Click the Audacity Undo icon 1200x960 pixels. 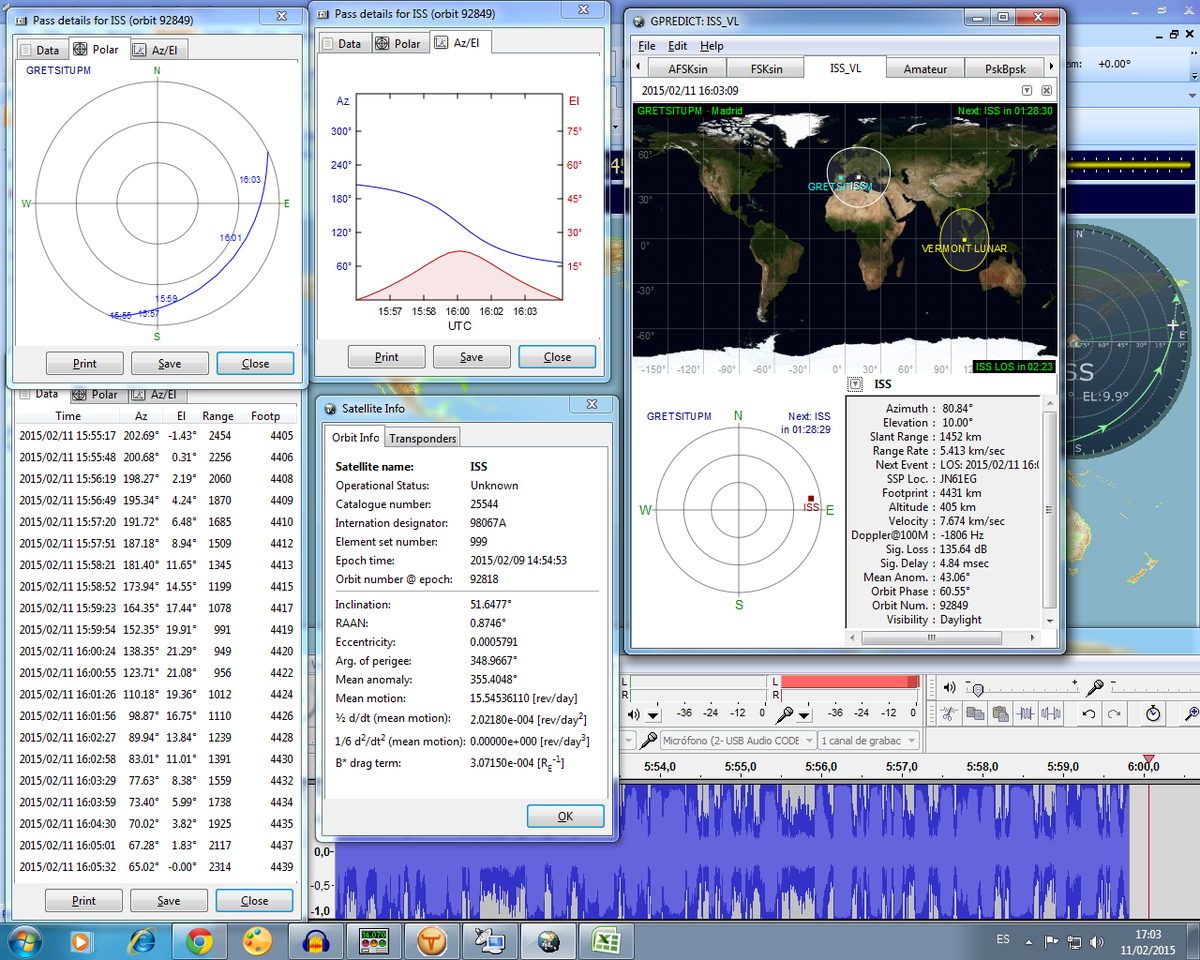1088,714
